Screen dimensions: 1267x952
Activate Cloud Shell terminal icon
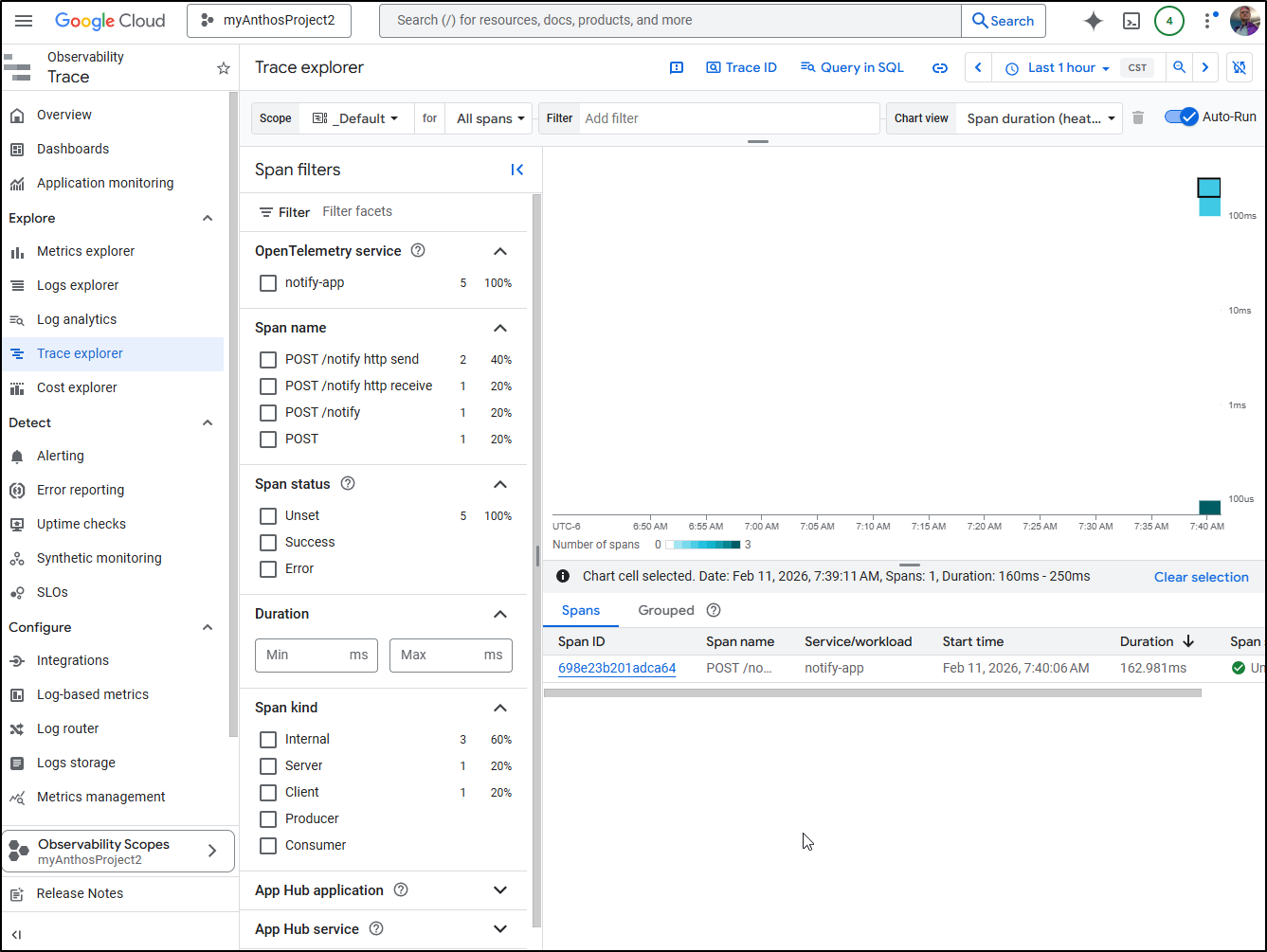[1131, 21]
